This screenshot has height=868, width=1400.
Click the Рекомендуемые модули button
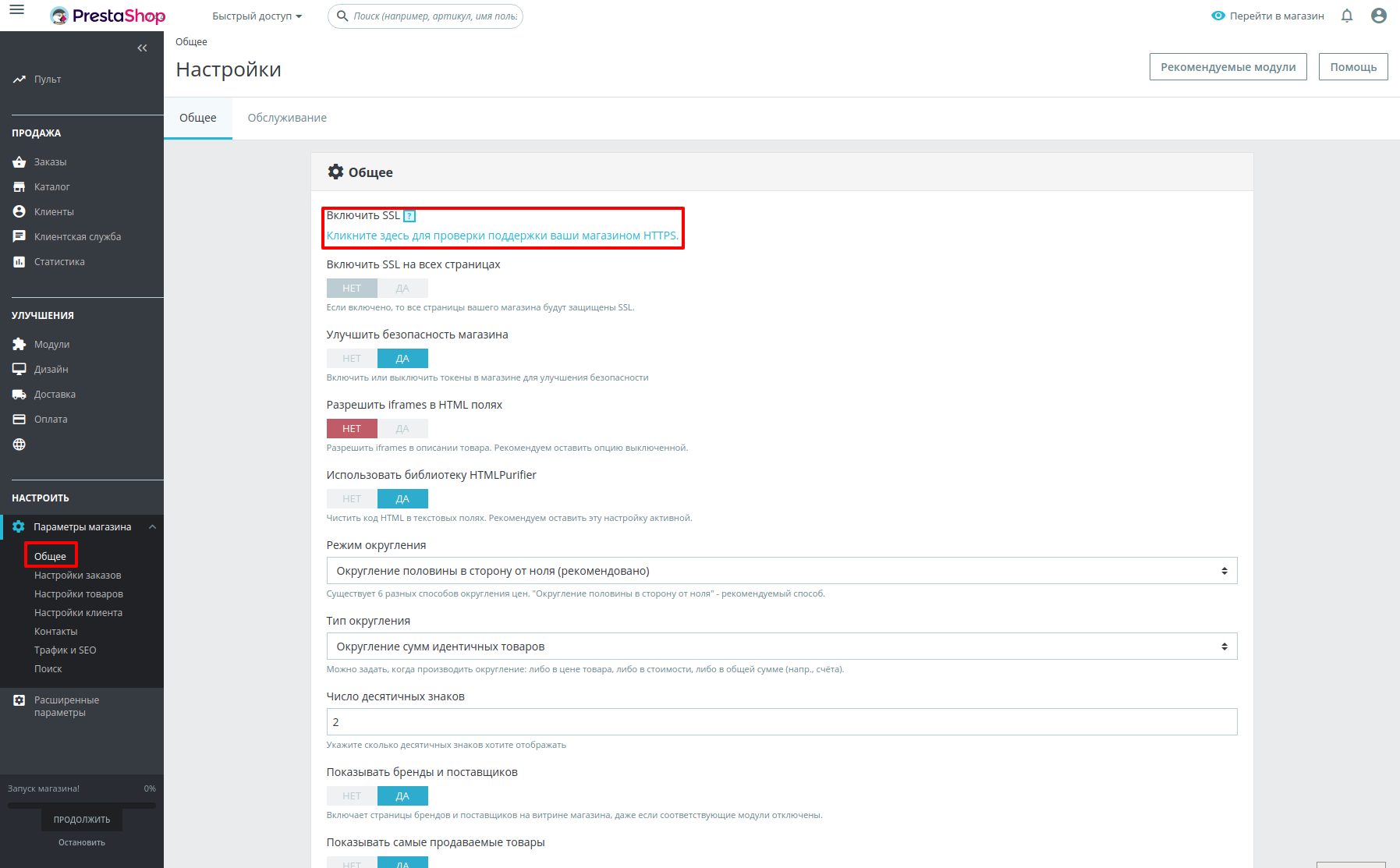(1228, 66)
